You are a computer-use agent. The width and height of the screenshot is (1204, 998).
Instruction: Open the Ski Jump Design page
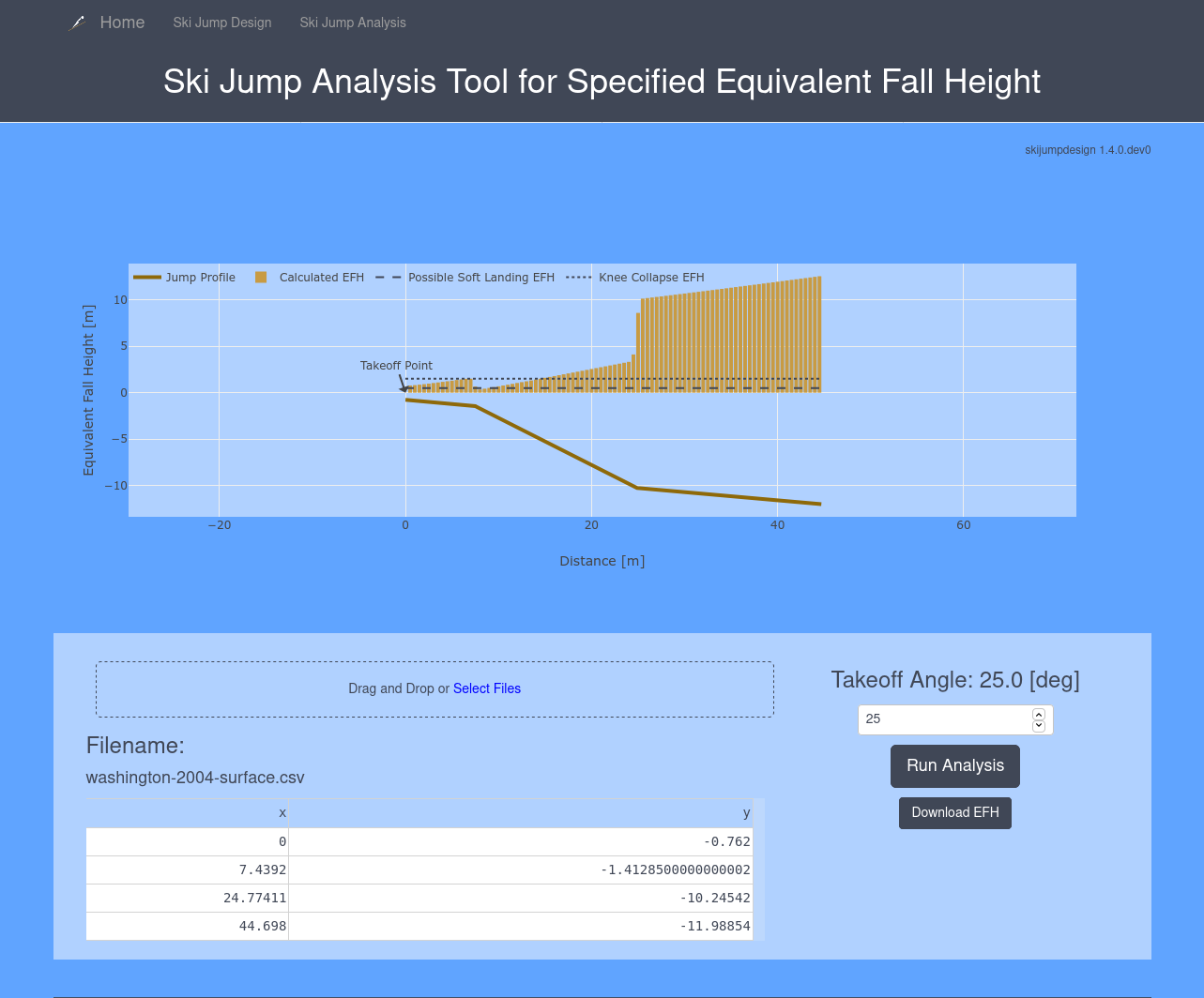click(x=221, y=23)
